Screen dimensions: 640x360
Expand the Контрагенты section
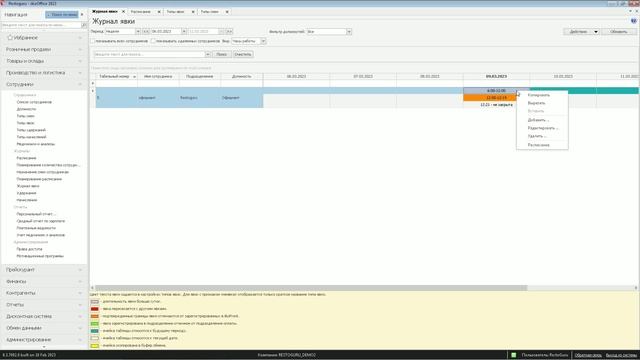point(44,293)
